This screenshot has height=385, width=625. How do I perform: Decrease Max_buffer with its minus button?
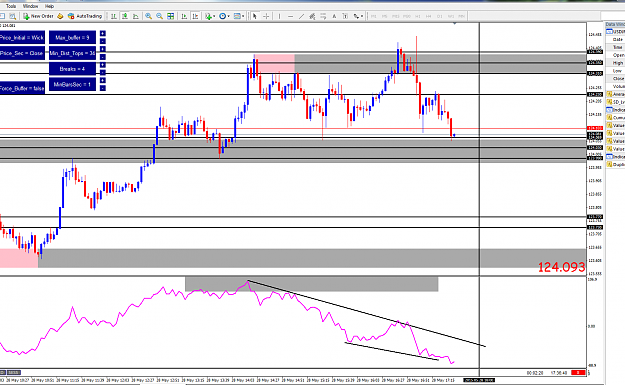click(x=102, y=41)
